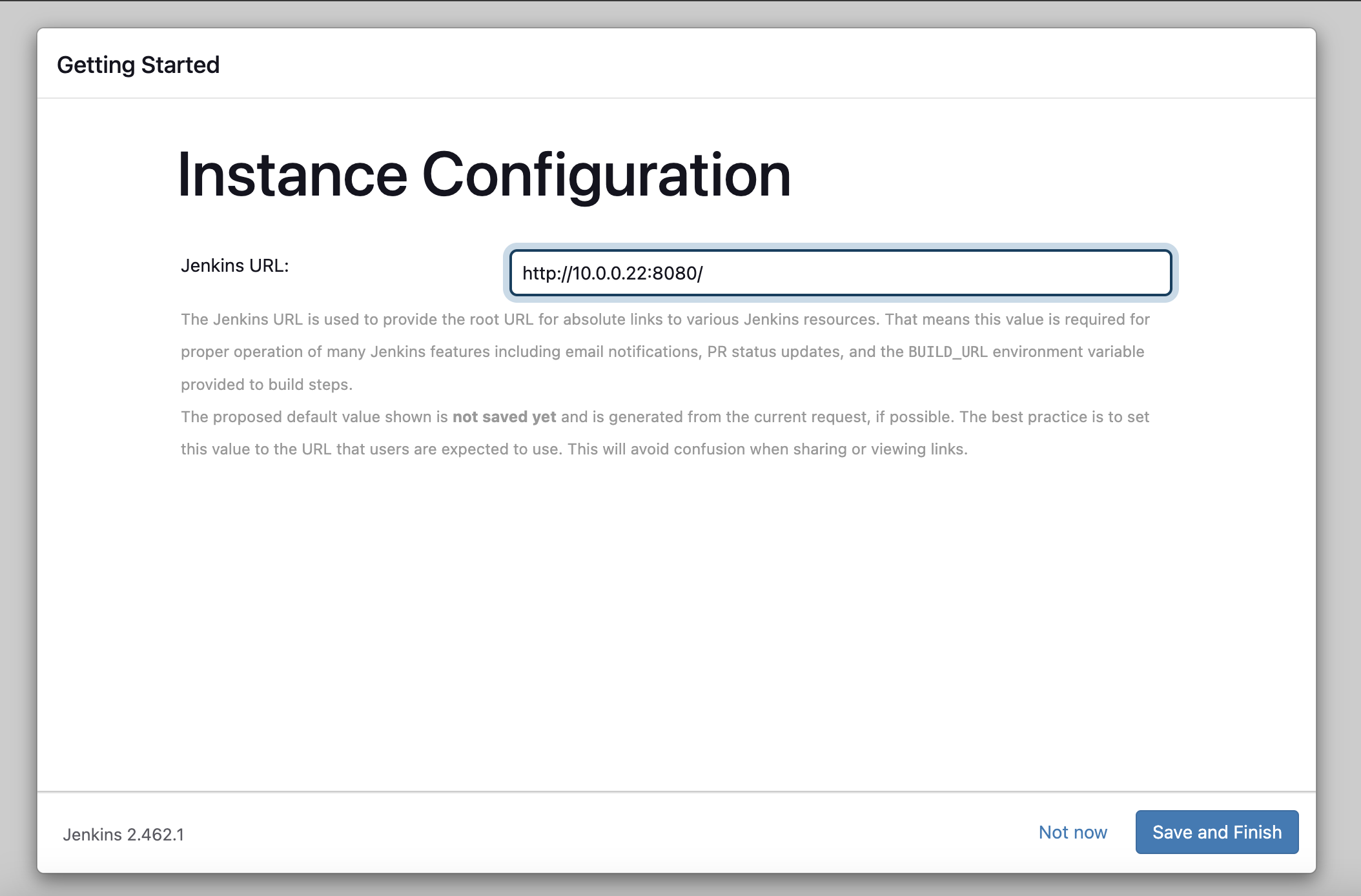1361x896 pixels.
Task: Click the BUILD_URL monospace text
Action: pyautogui.click(x=947, y=352)
